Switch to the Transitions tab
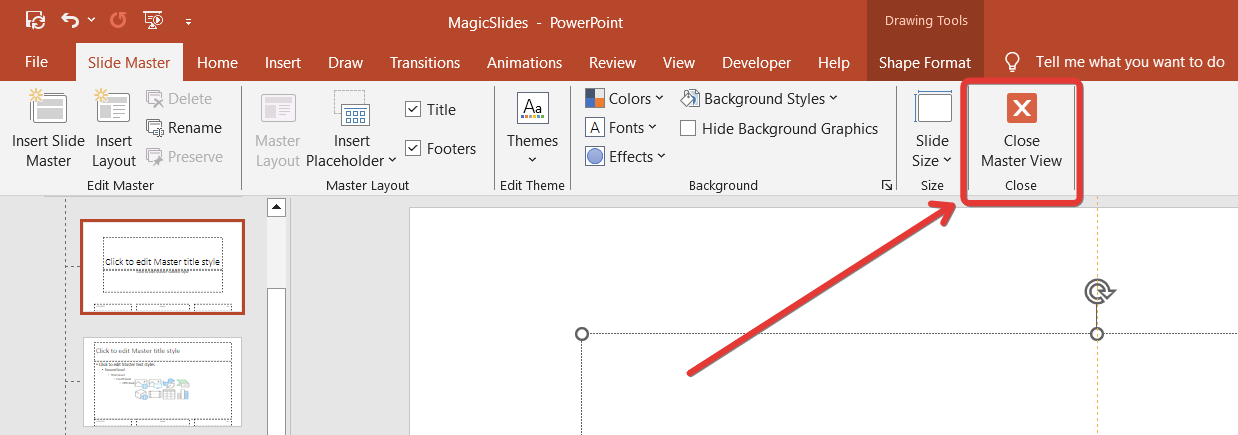 426,62
